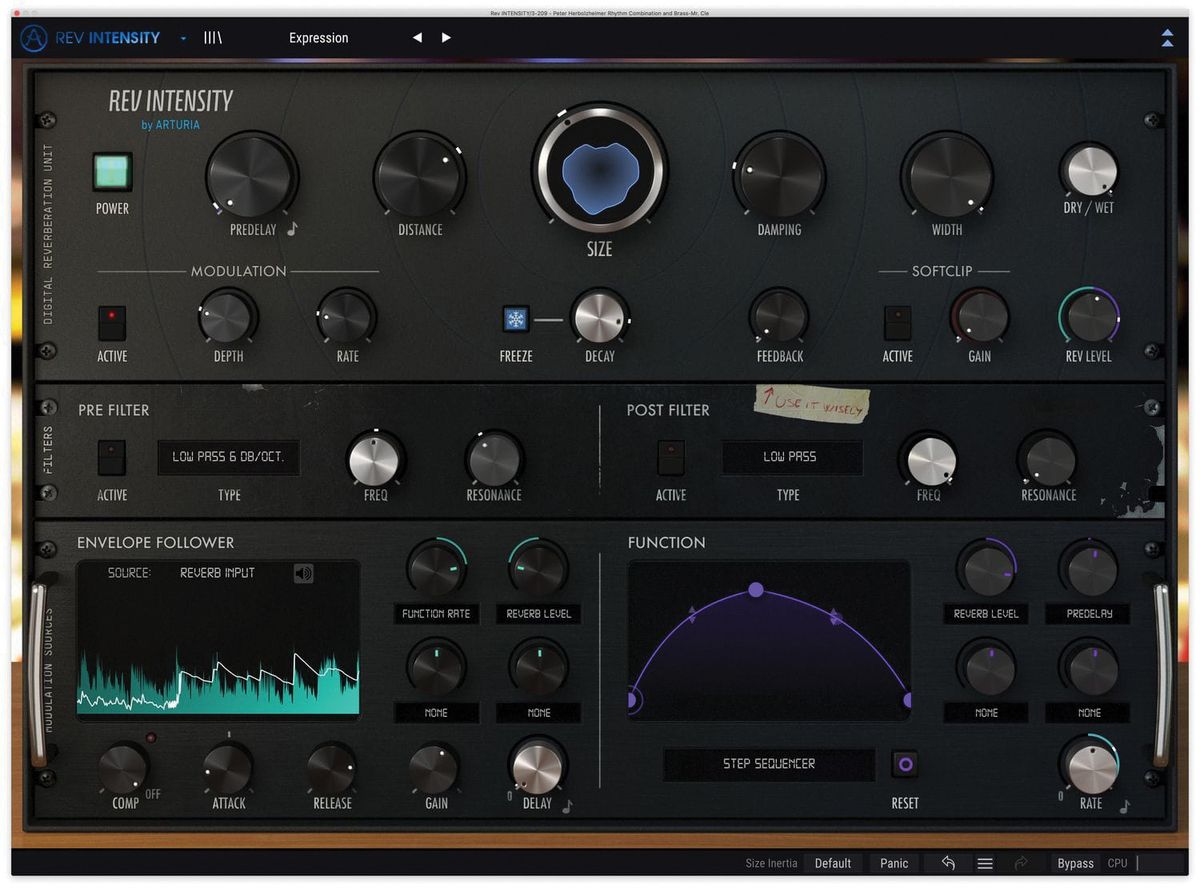Click the Expression preset name
The image size is (1200, 889).
(318, 38)
